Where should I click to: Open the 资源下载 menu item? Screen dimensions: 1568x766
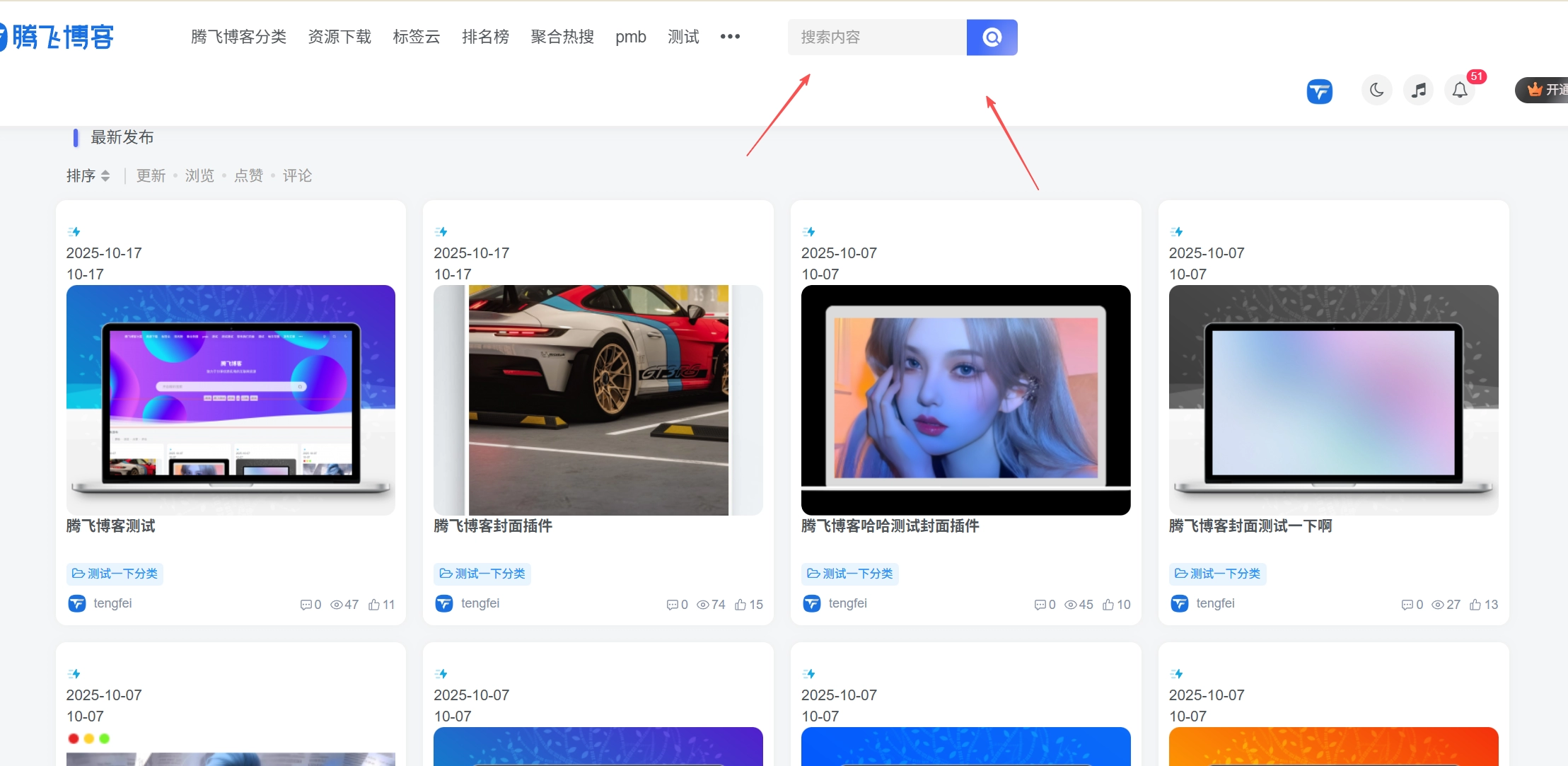pos(339,37)
